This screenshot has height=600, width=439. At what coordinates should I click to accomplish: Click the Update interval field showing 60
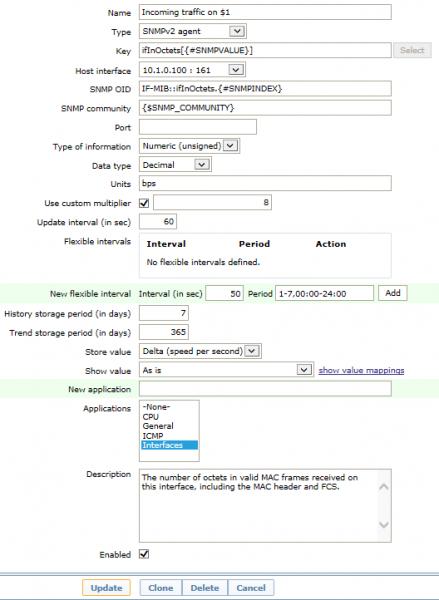tap(158, 222)
